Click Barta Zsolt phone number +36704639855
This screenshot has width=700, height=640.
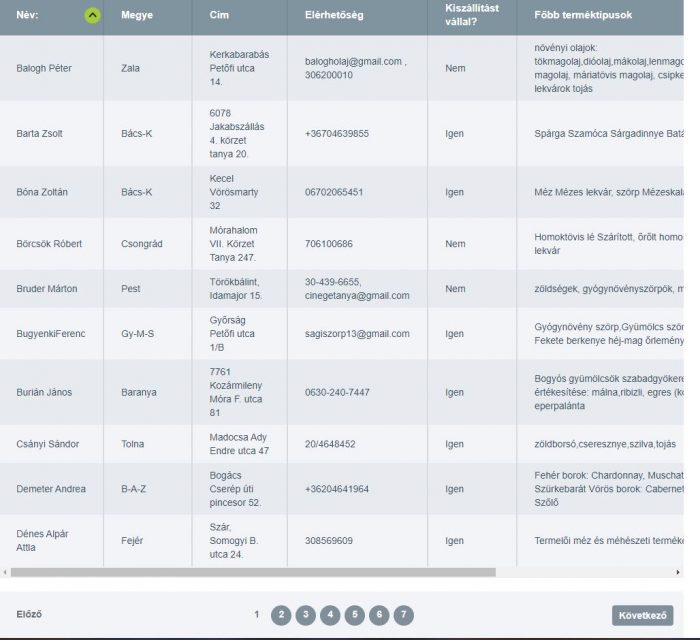pos(337,133)
